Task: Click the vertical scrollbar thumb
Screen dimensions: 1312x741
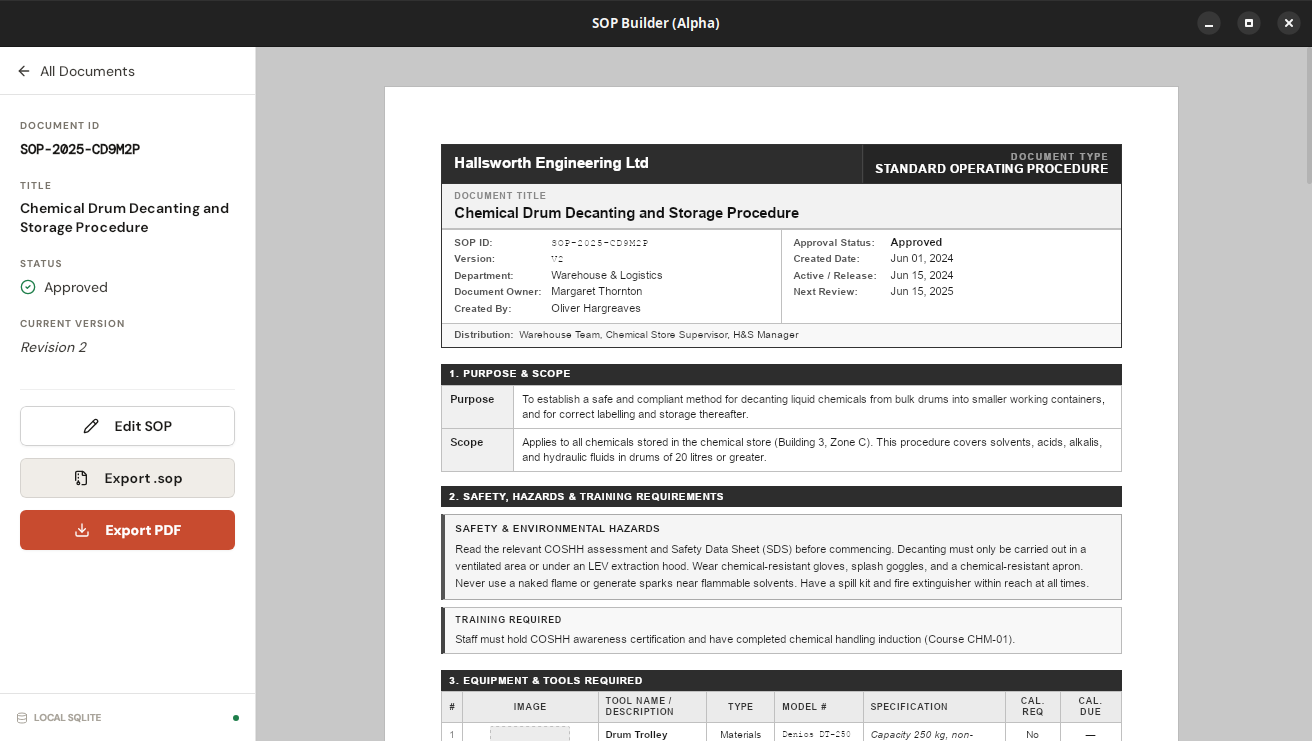Action: (1308, 118)
